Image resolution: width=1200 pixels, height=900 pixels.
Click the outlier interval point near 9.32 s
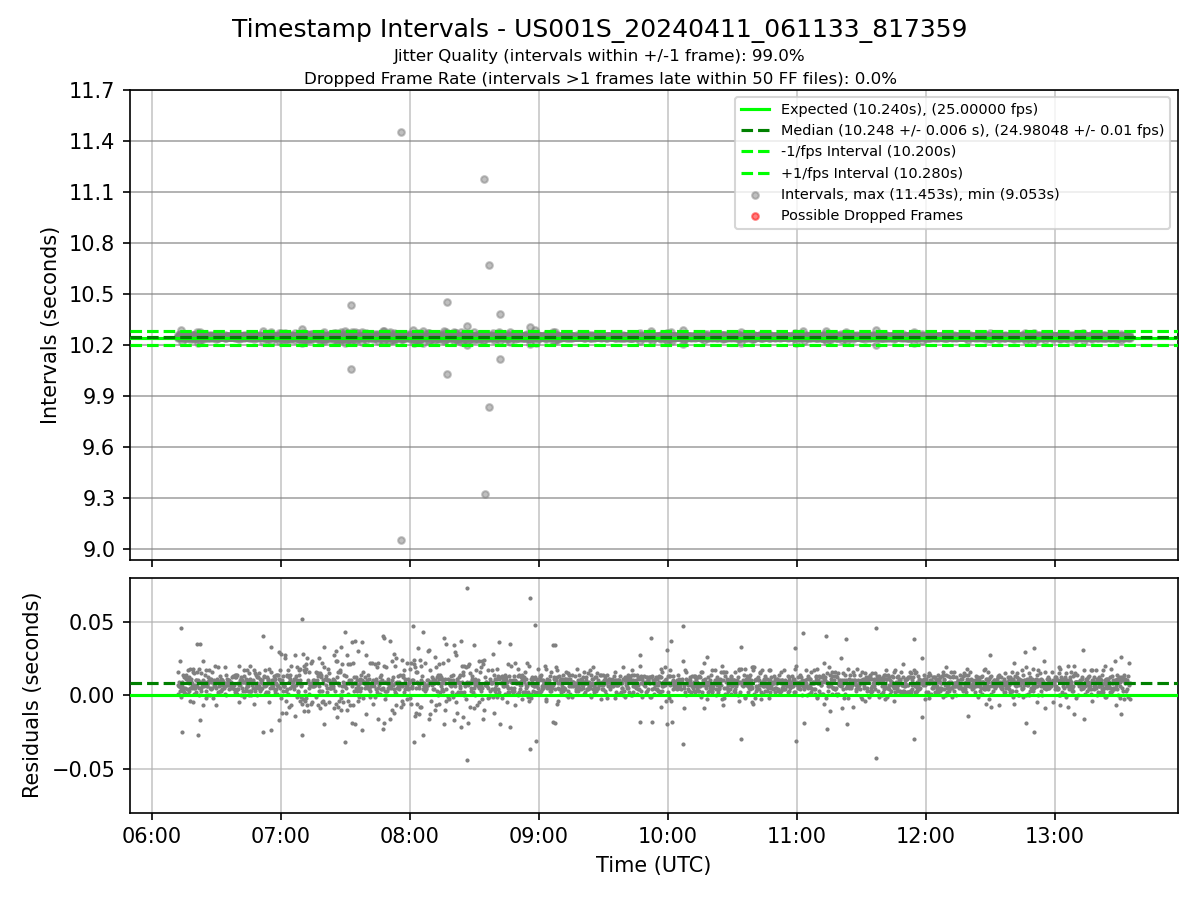pos(485,494)
